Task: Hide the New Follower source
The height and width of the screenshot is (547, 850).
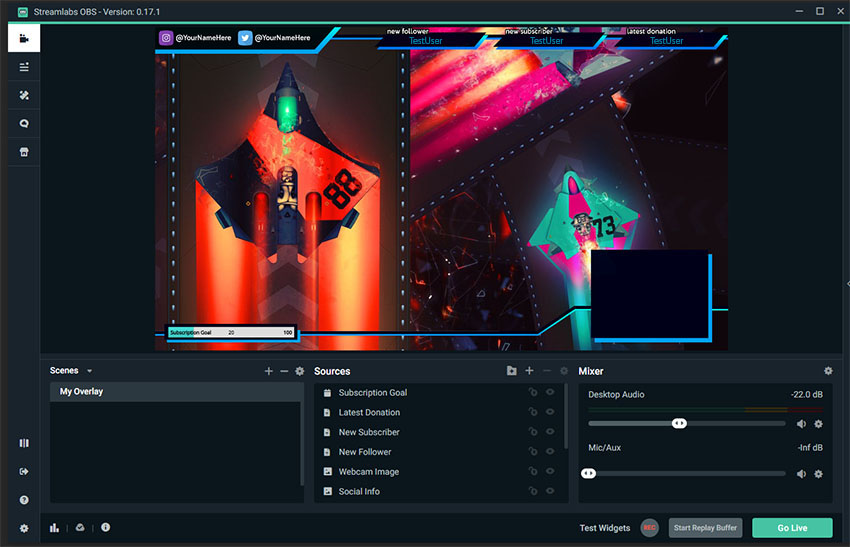Action: pyautogui.click(x=550, y=452)
